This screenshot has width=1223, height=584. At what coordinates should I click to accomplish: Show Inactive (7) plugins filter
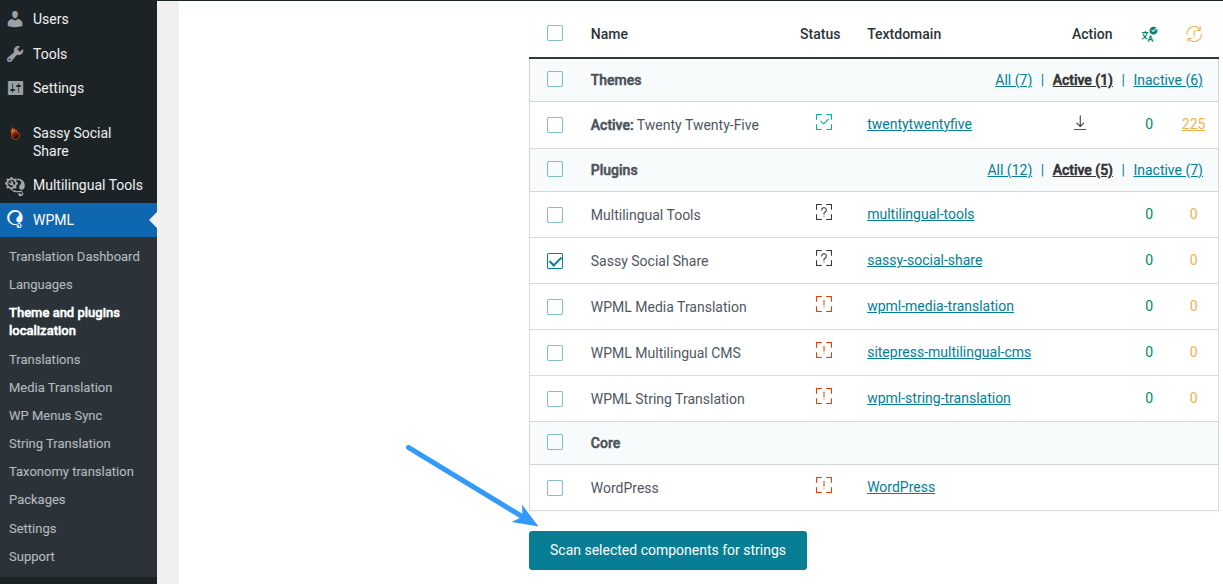(1168, 170)
